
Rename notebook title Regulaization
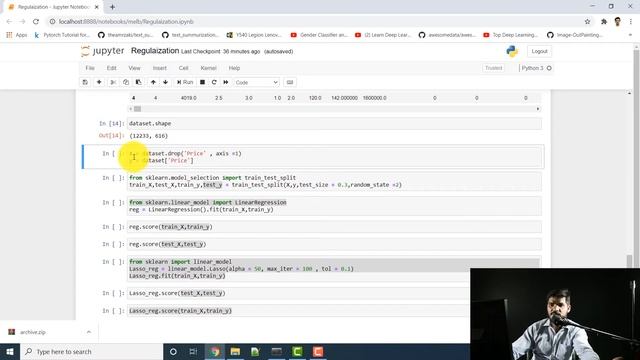pyautogui.click(x=155, y=51)
